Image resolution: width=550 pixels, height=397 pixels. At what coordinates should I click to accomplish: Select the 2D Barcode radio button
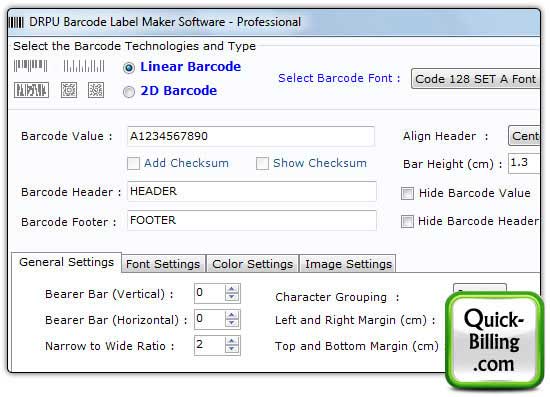[129, 92]
